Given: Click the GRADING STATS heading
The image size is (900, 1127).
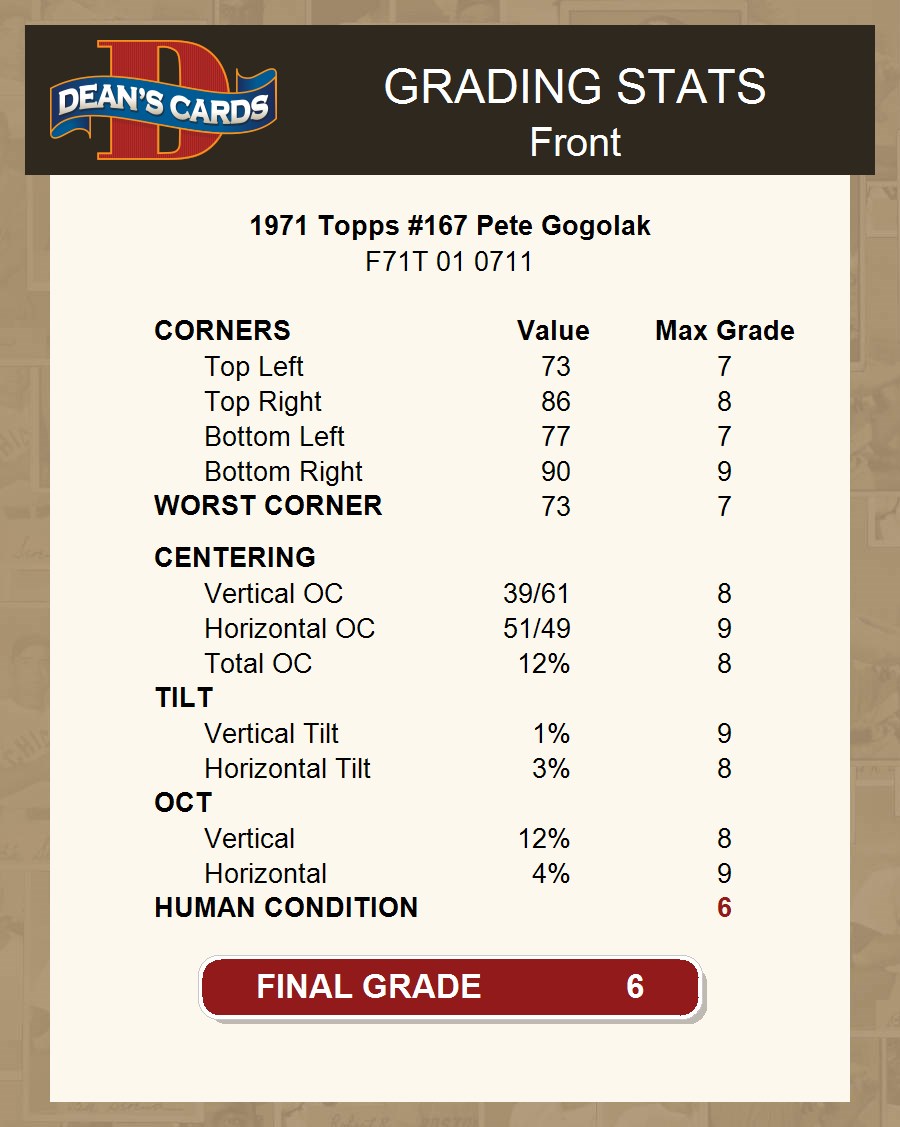Looking at the screenshot, I should (x=575, y=87).
